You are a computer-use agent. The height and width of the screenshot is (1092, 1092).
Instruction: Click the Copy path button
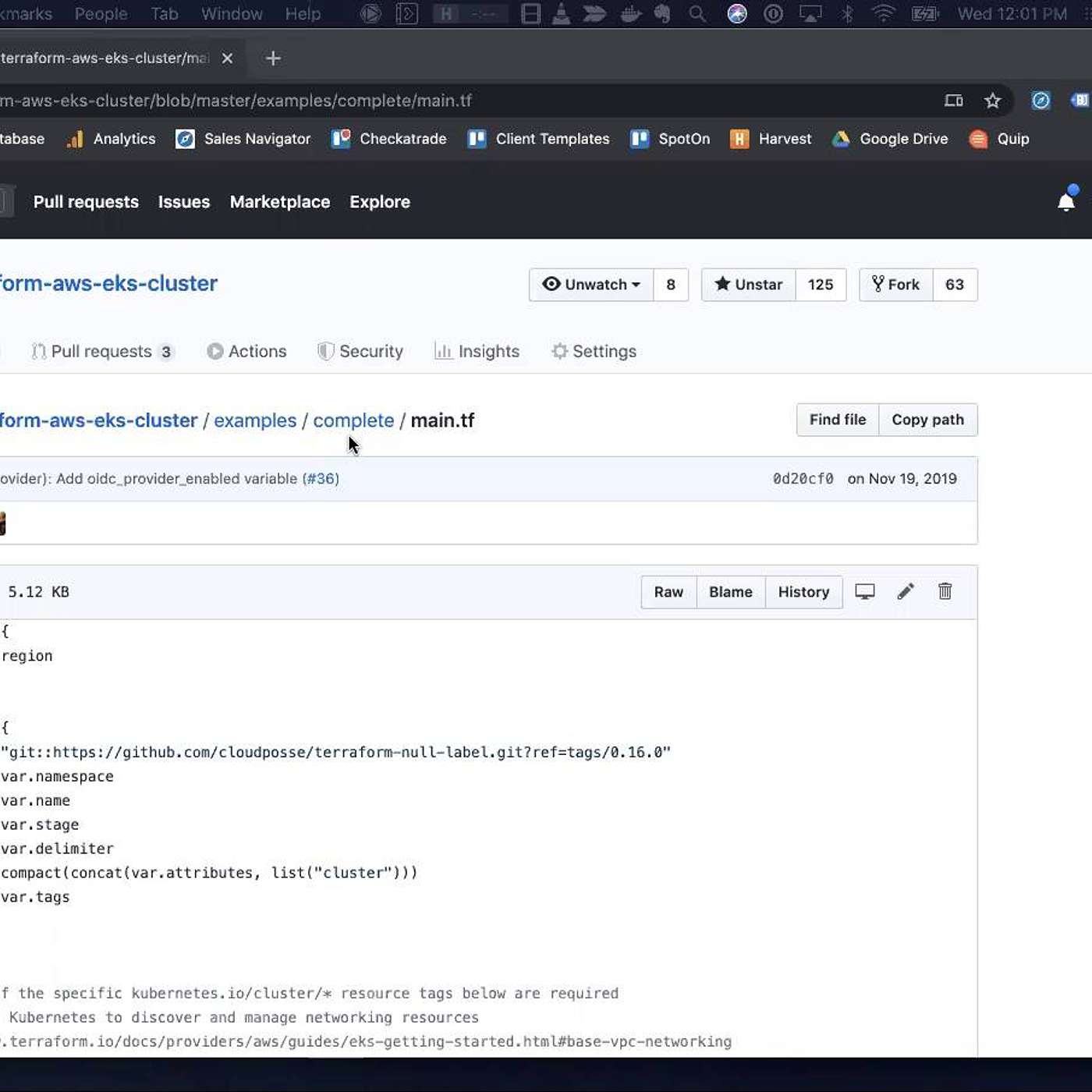(x=928, y=420)
